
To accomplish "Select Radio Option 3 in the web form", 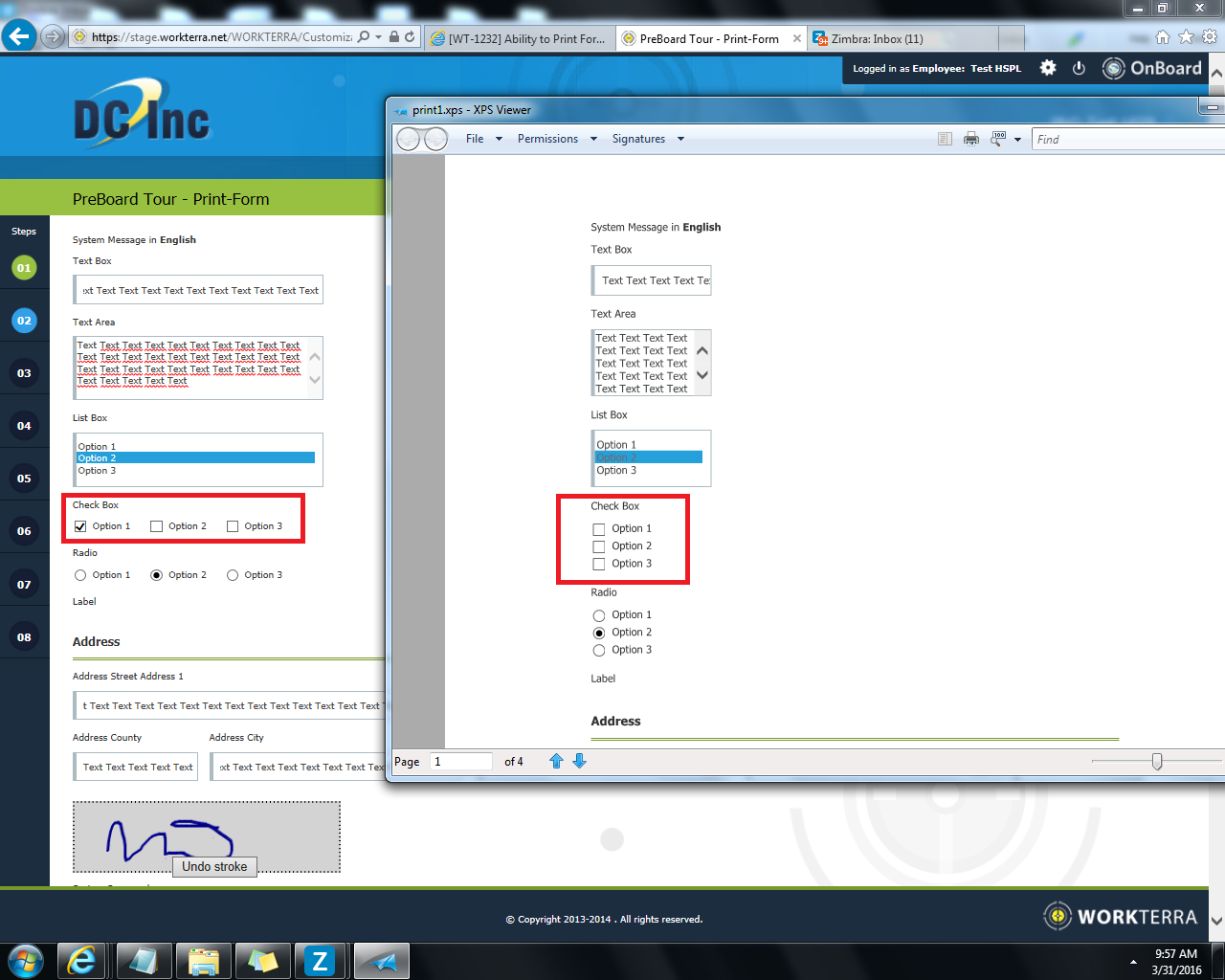I will [x=233, y=575].
